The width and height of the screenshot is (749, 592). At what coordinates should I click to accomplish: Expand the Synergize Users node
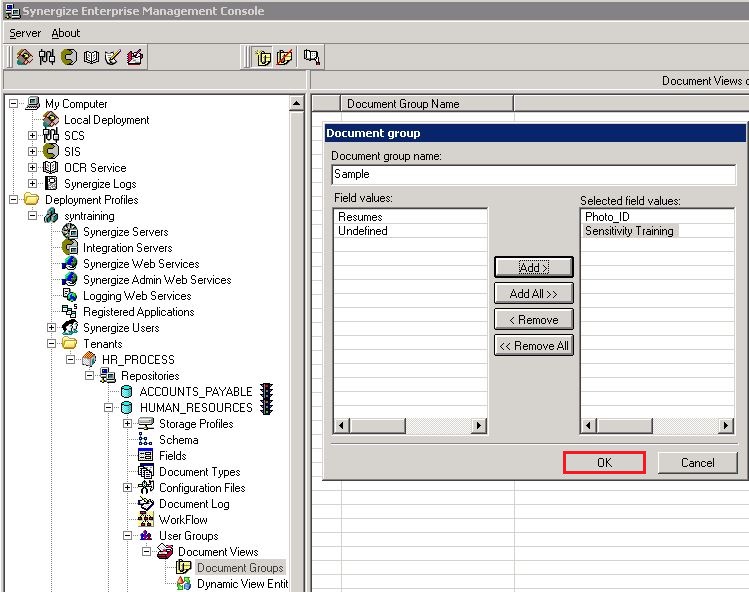[x=51, y=327]
